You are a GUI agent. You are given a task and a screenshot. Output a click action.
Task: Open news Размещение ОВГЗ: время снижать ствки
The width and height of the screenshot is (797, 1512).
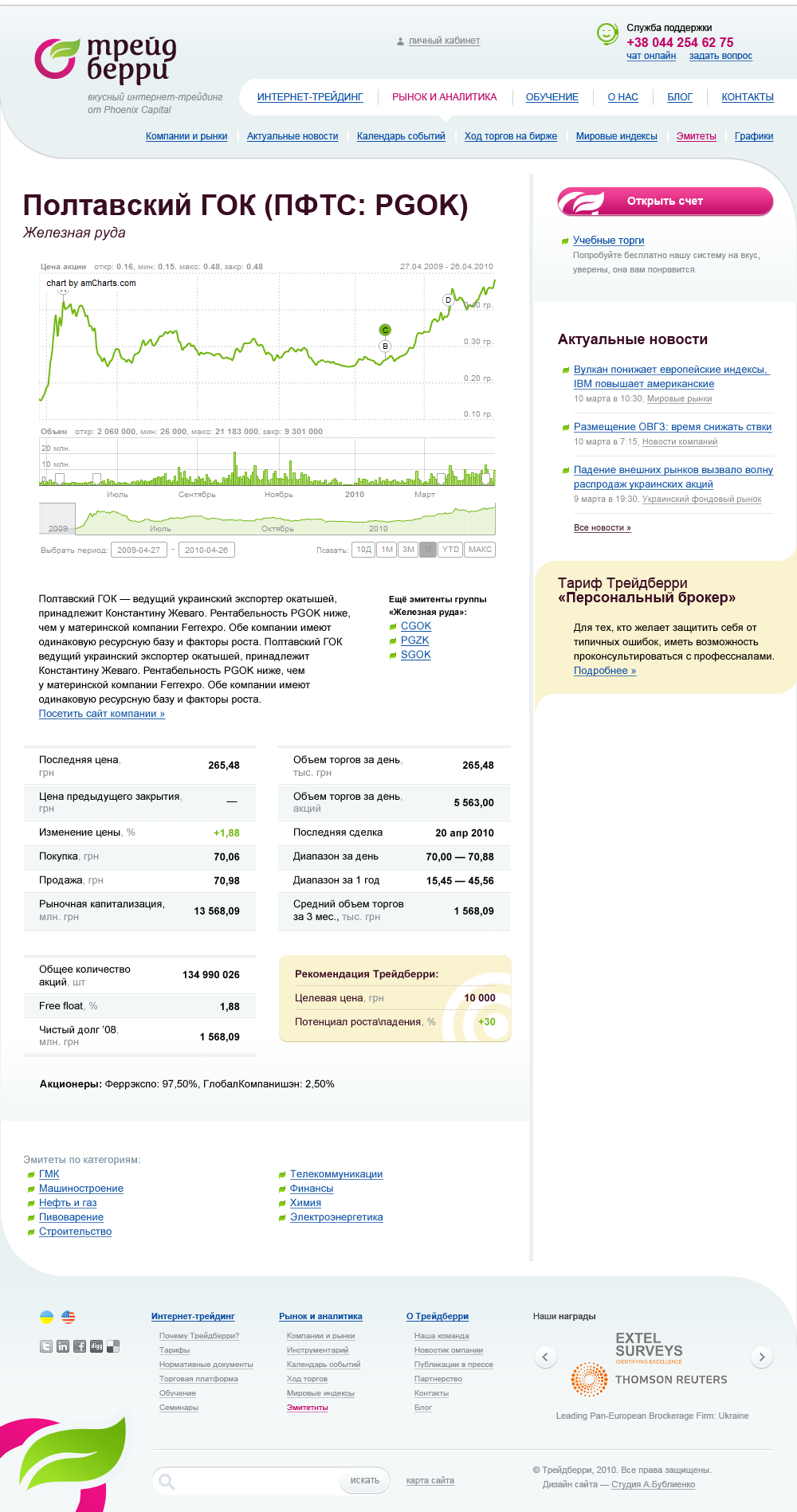(673, 427)
